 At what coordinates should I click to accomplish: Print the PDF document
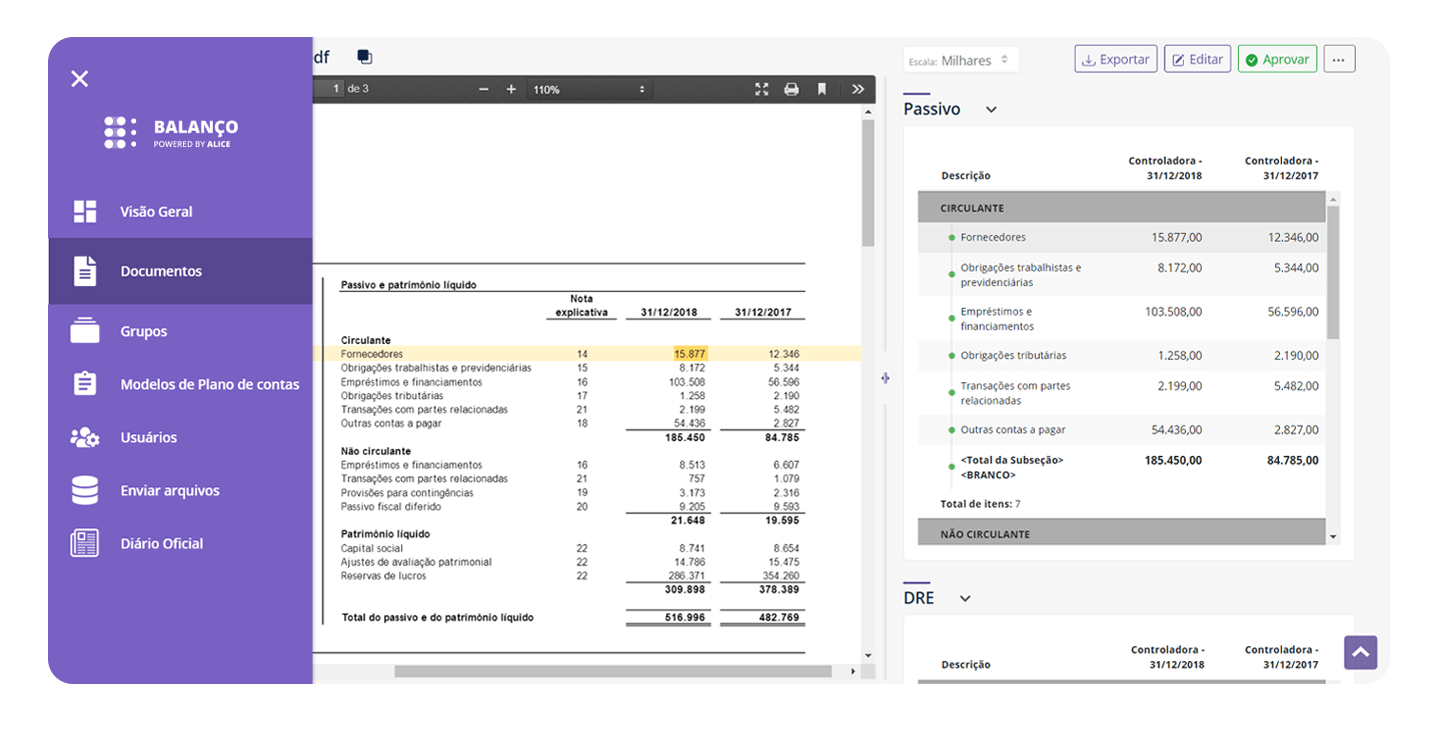click(x=790, y=89)
